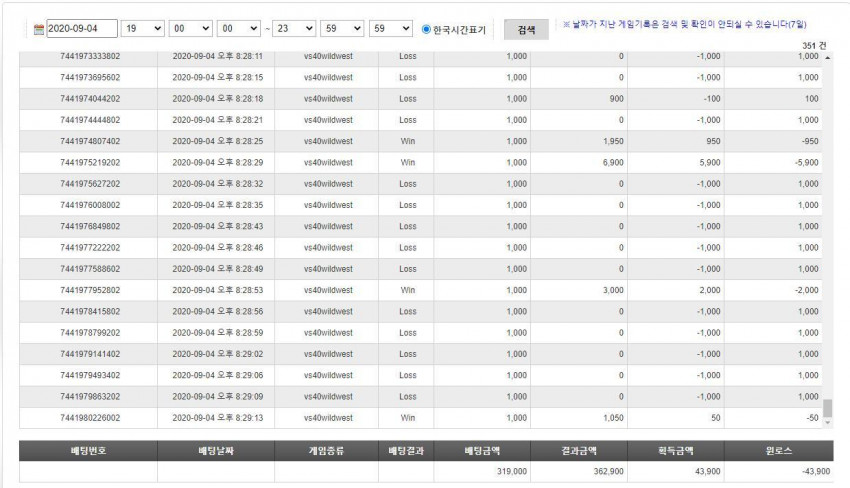Click bet number 7441979141402

90,354
